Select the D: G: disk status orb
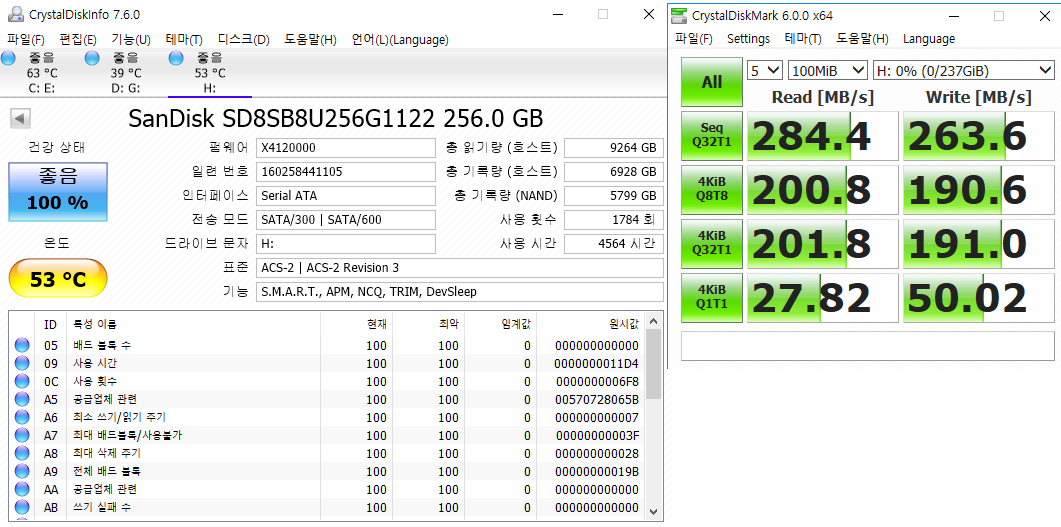1061x527 pixels. [93, 59]
